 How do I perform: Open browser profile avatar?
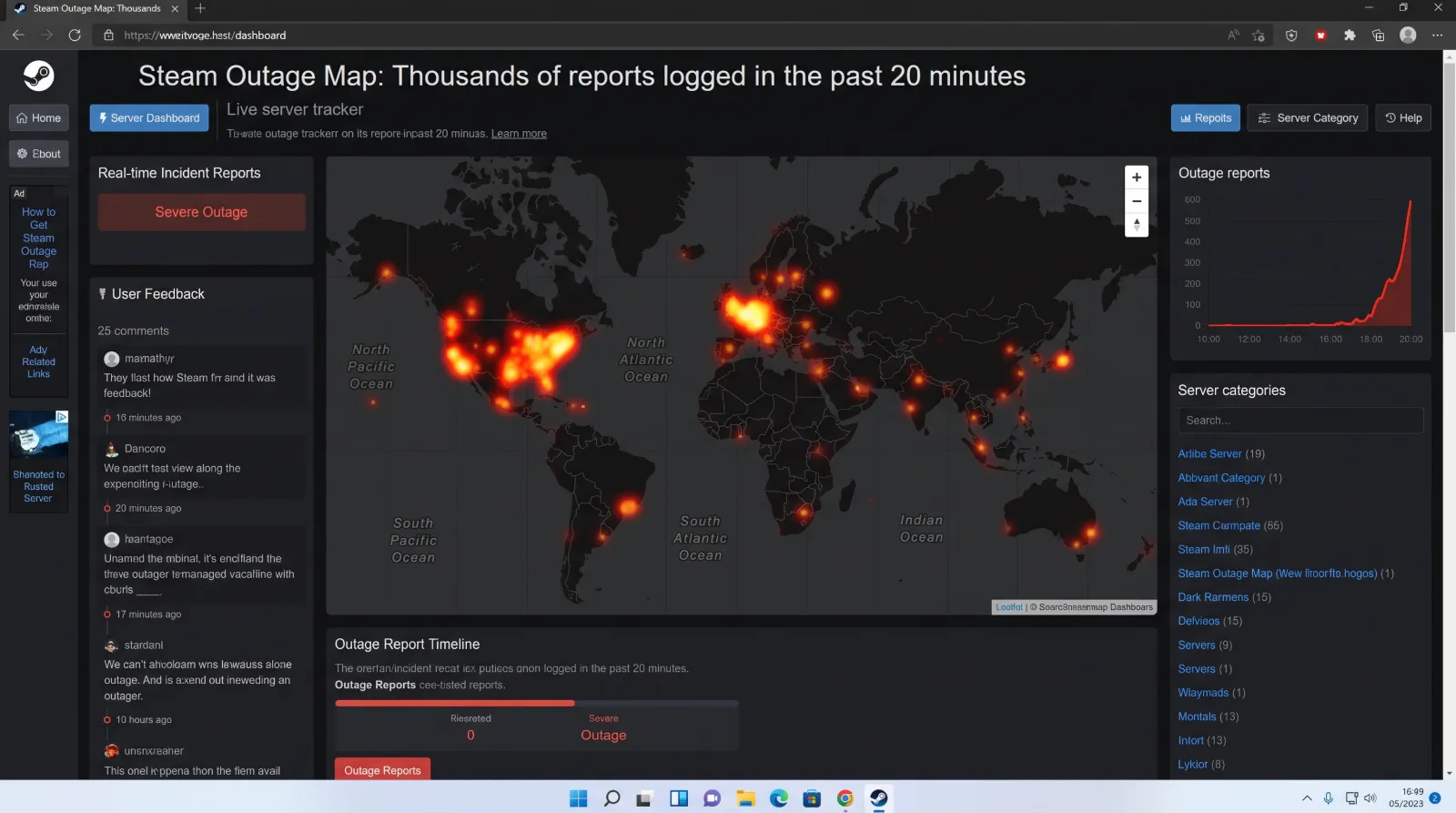tap(1408, 35)
